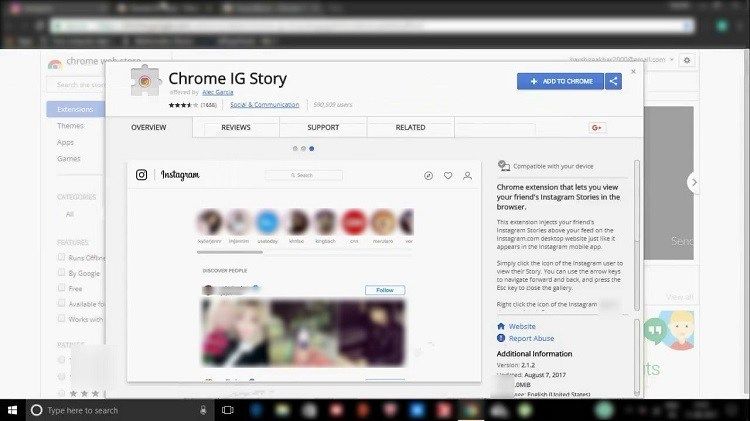The height and width of the screenshot is (421, 750).
Task: Select Themes in the sidebar
Action: pyautogui.click(x=70, y=126)
